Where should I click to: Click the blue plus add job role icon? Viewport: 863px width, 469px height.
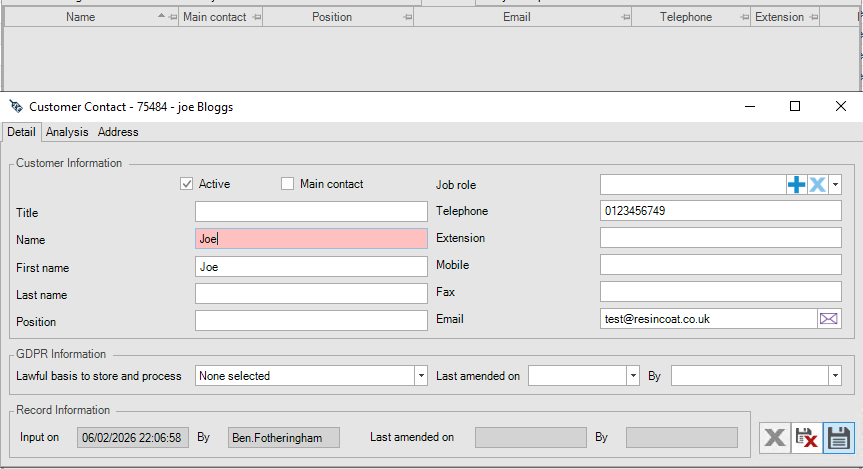[x=796, y=185]
